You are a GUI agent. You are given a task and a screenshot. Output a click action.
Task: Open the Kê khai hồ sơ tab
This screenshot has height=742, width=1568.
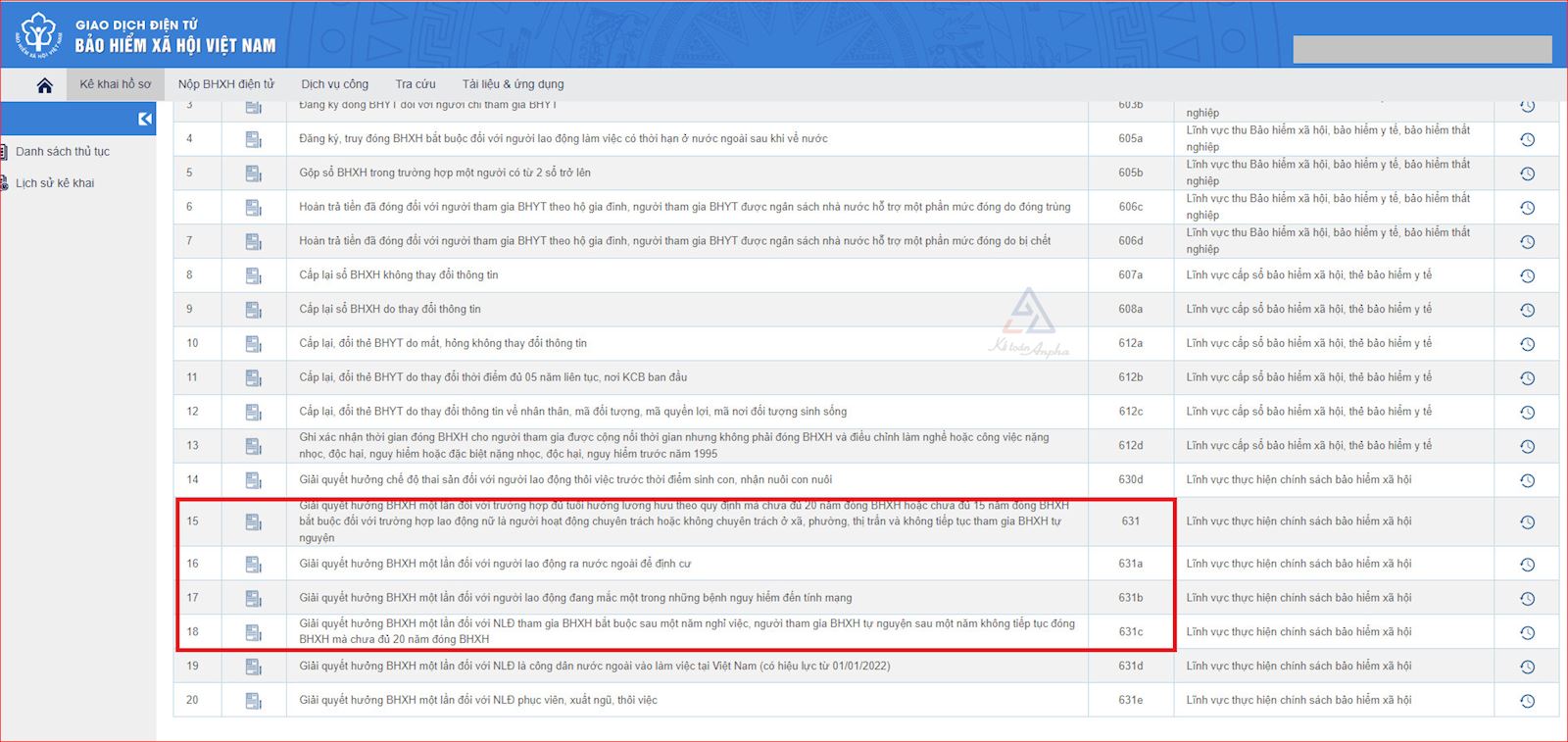116,84
